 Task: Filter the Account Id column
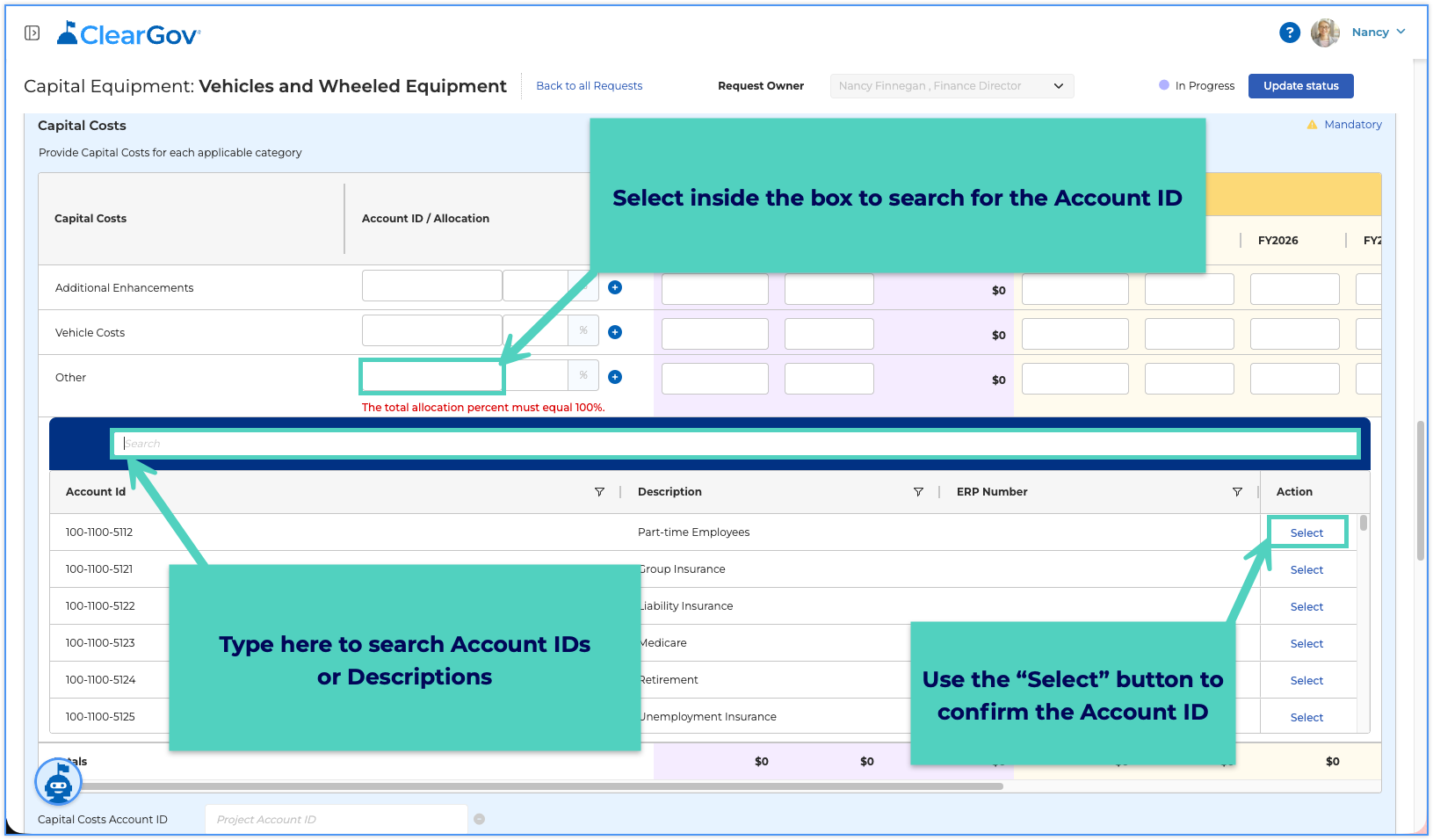[599, 492]
